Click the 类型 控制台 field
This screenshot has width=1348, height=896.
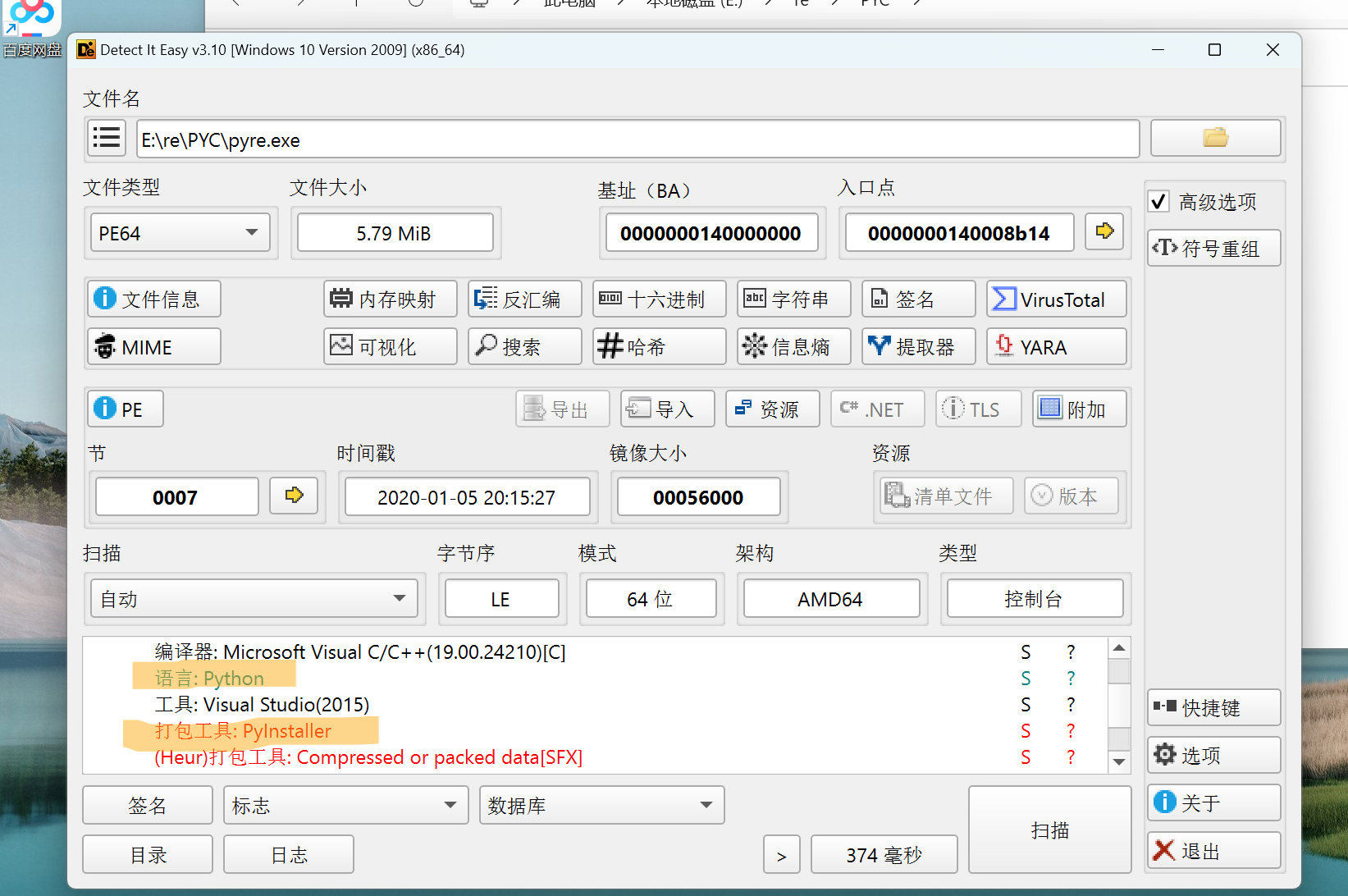pyautogui.click(x=1035, y=598)
